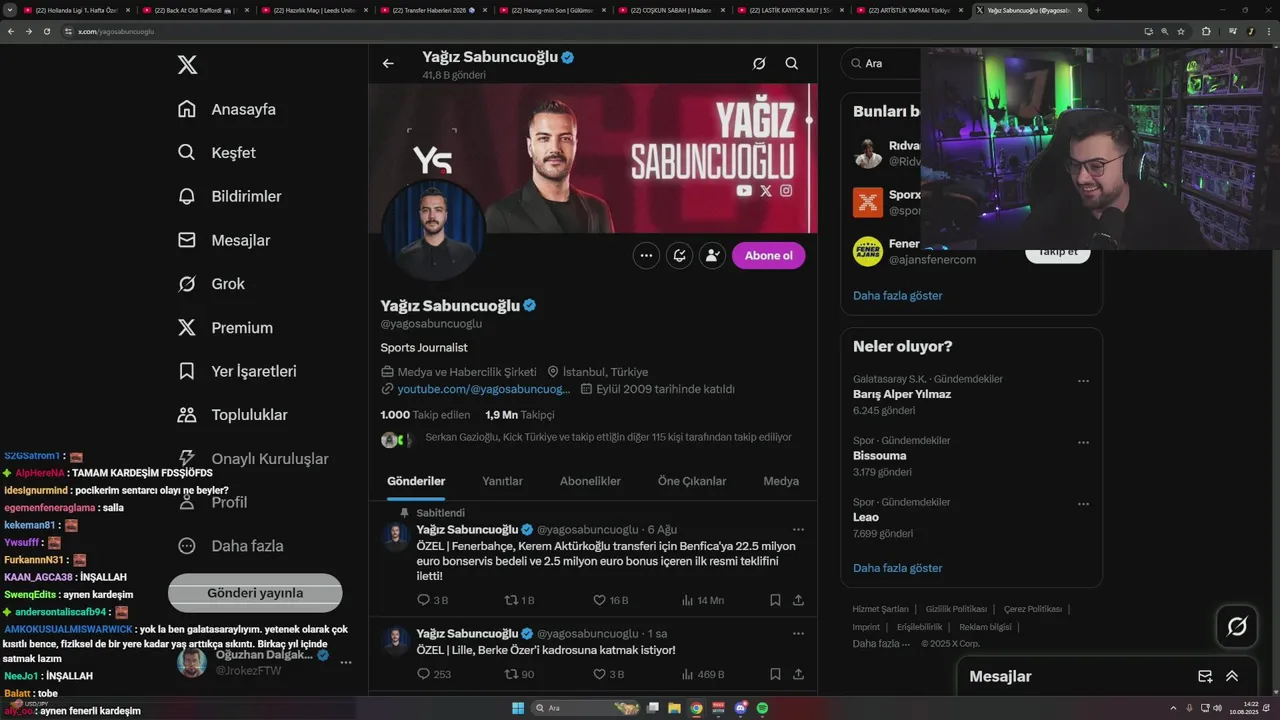The height and width of the screenshot is (720, 1280).
Task: Switch to the Medya tab
Action: (x=781, y=481)
